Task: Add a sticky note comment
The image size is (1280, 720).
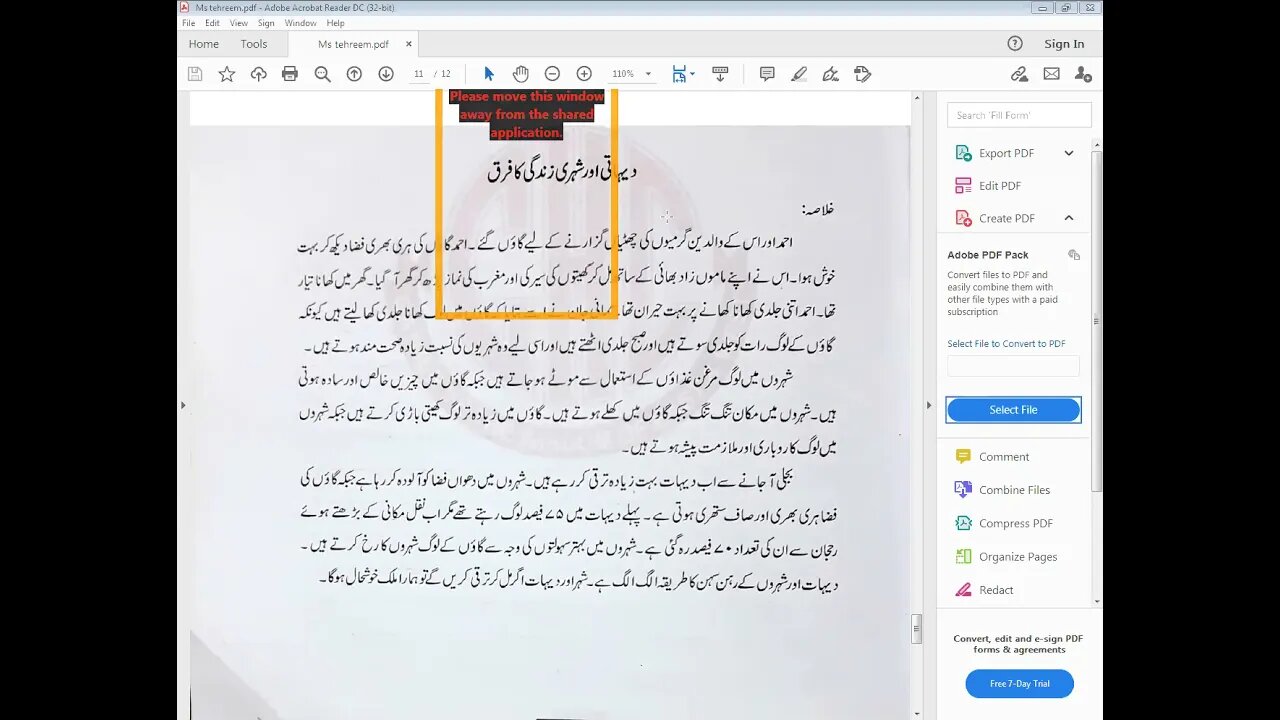Action: [x=767, y=74]
